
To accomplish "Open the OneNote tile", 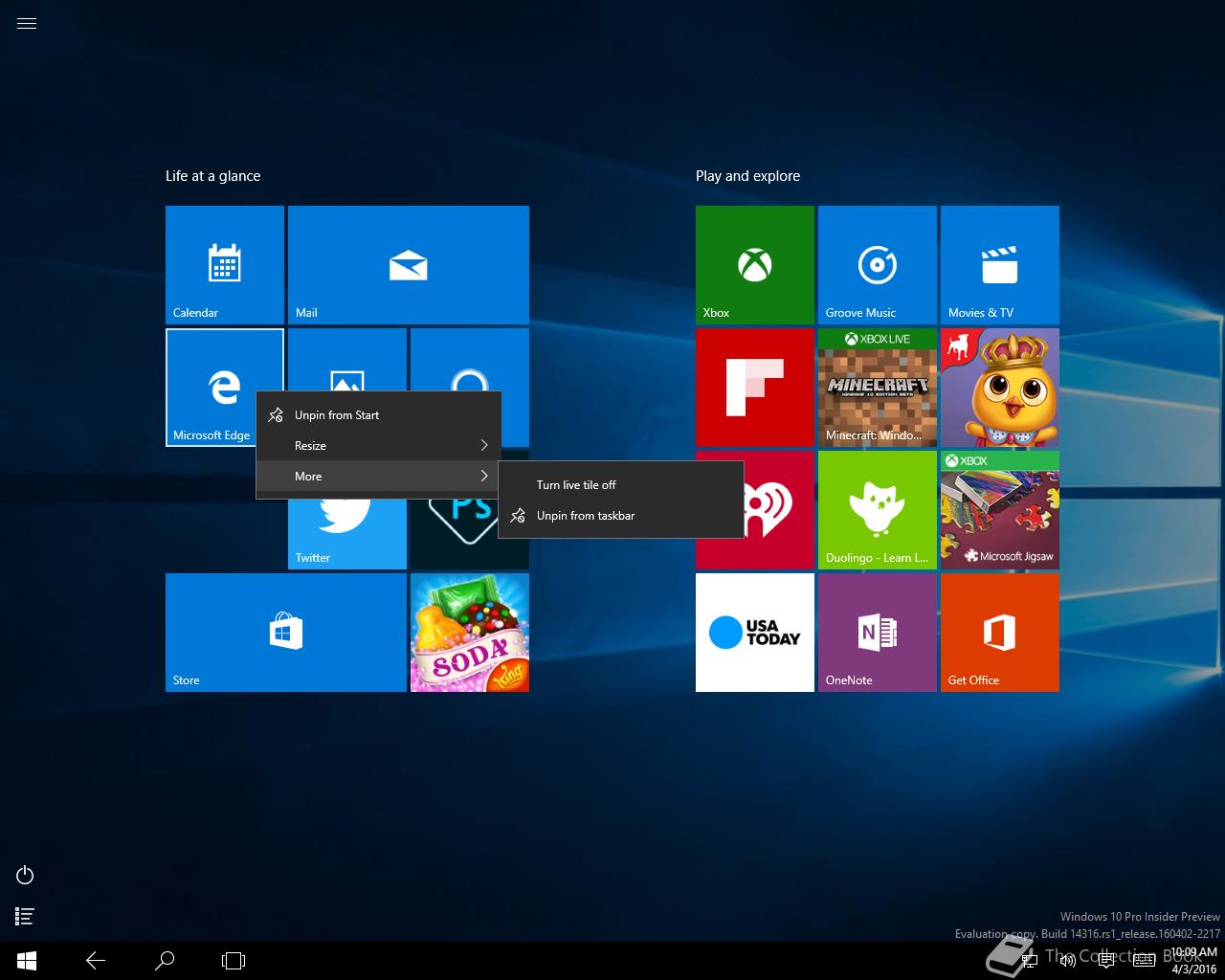I will (878, 633).
